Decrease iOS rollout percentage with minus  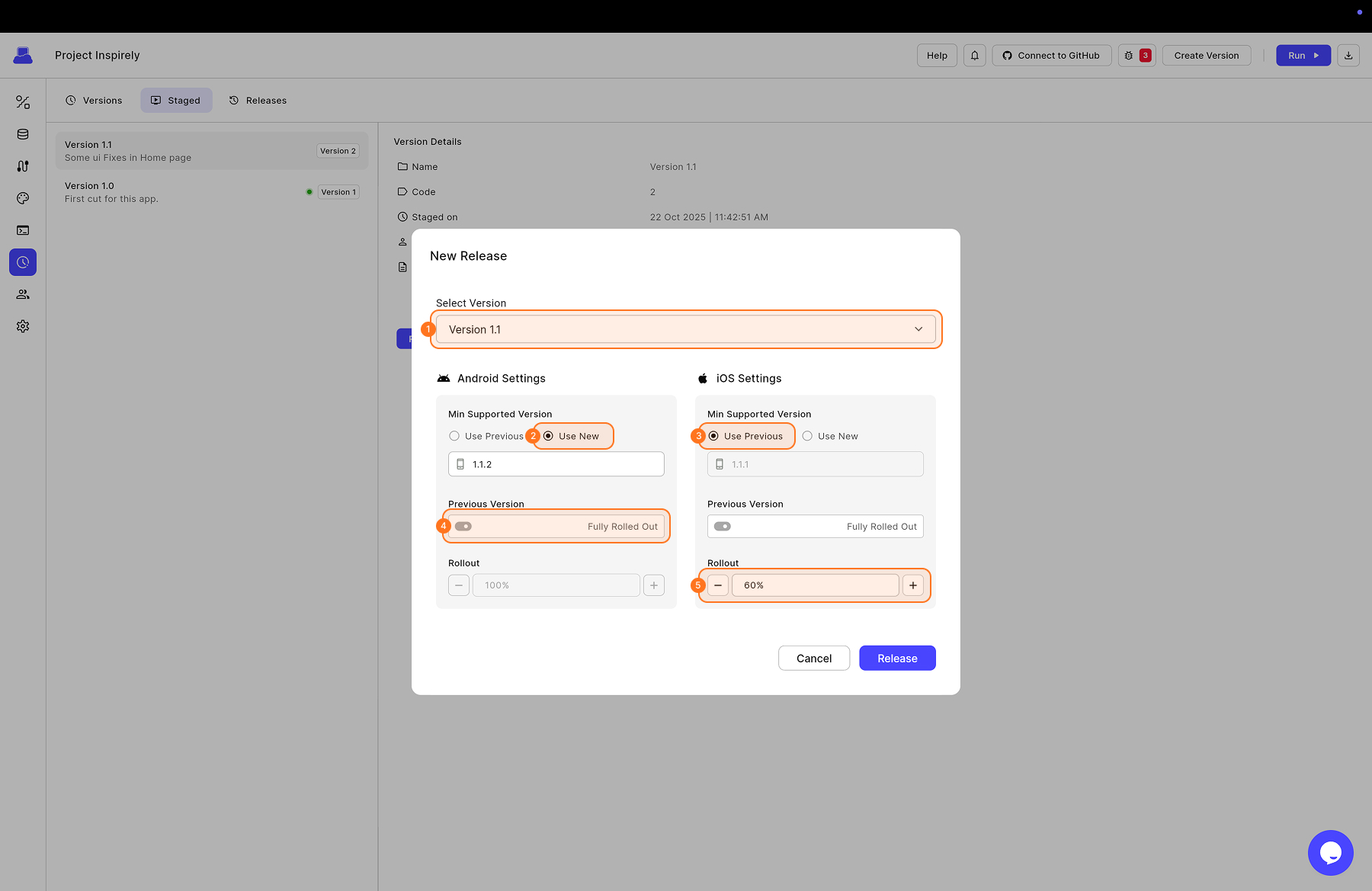coord(718,585)
